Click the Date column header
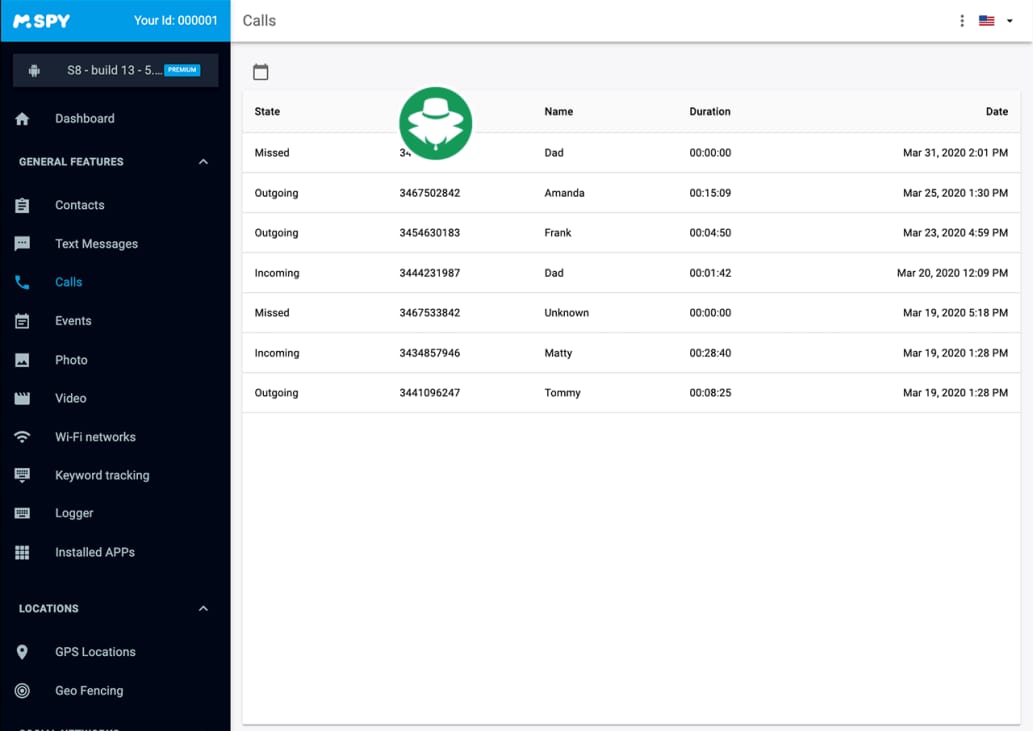This screenshot has width=1033, height=731. point(996,112)
